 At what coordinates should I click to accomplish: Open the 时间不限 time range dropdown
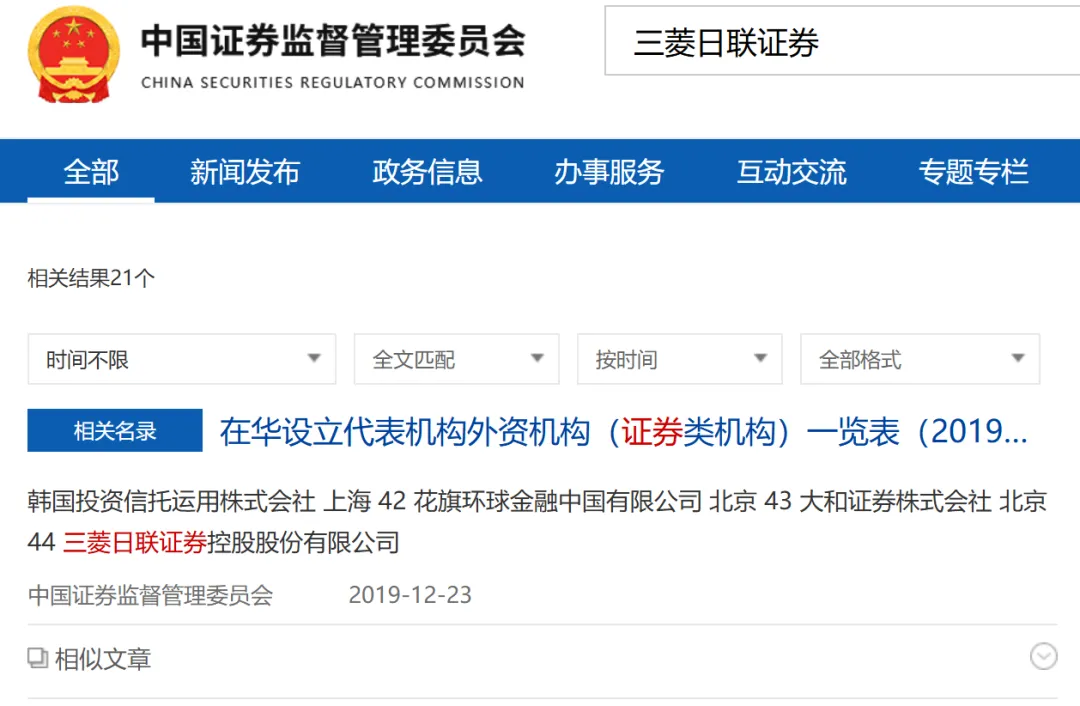182,359
